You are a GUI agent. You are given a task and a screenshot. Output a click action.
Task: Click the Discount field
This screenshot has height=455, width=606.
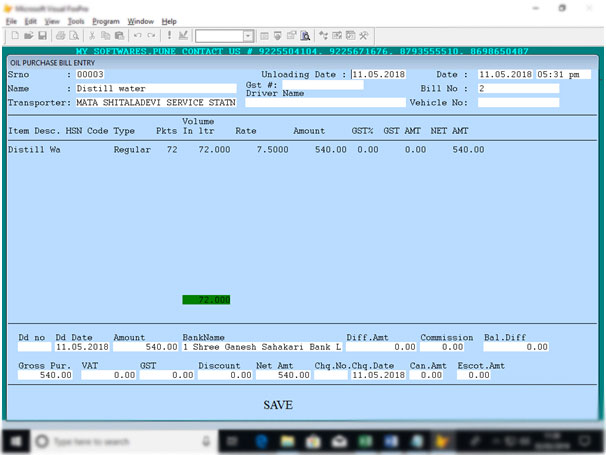[225, 375]
